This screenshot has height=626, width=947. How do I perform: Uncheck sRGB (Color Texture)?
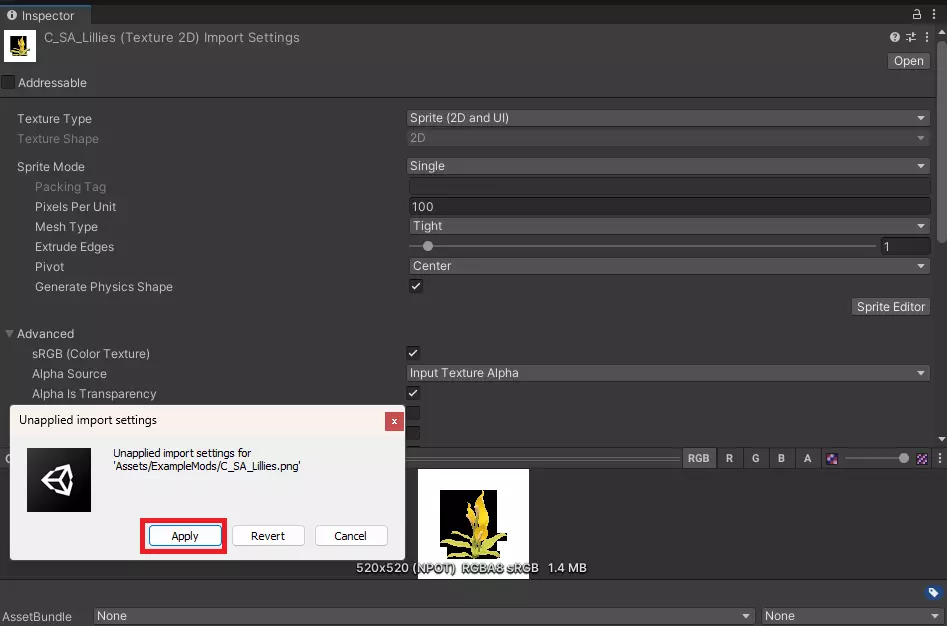click(413, 353)
